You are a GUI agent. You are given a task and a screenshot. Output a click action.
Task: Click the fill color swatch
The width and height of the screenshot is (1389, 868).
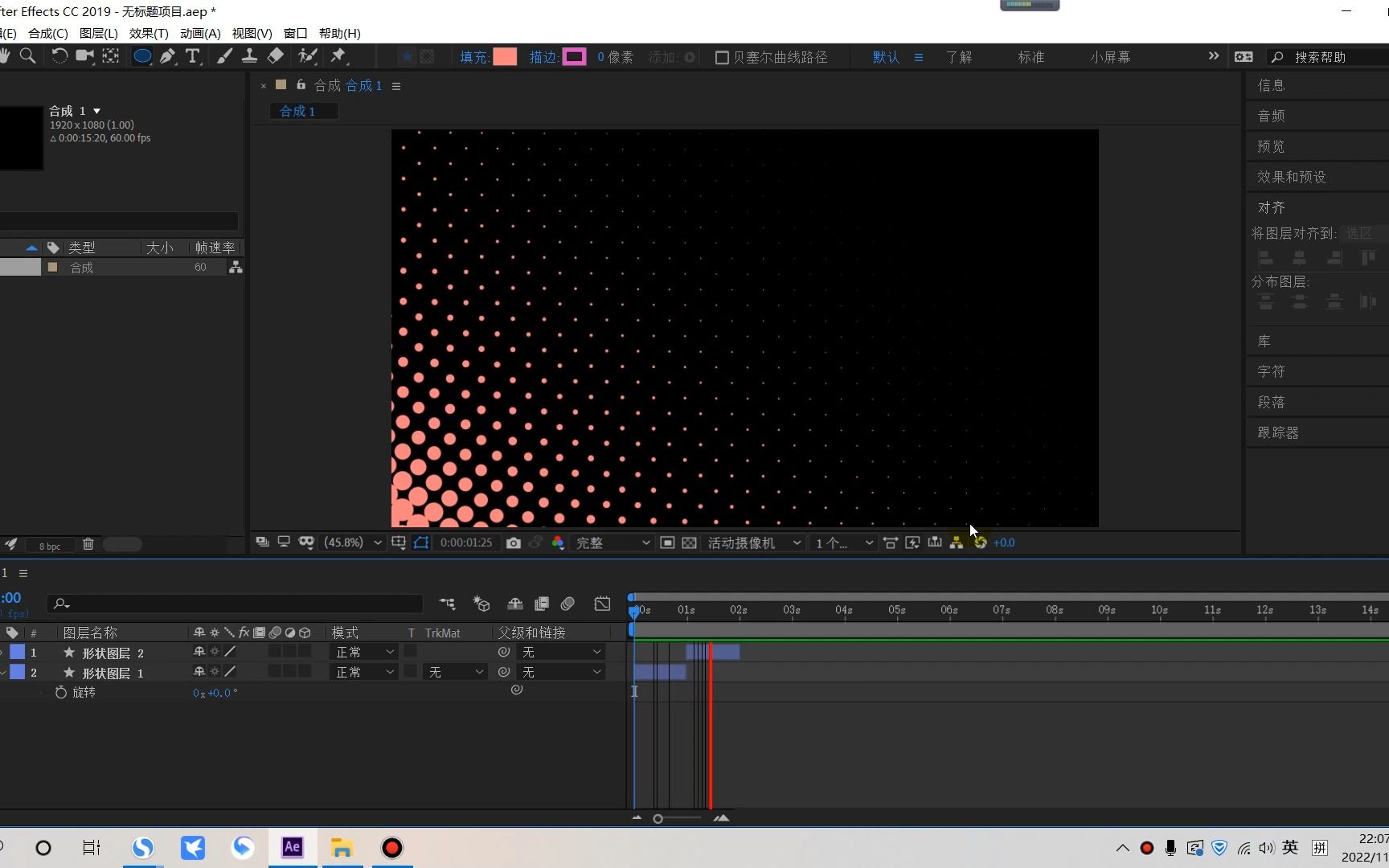505,57
